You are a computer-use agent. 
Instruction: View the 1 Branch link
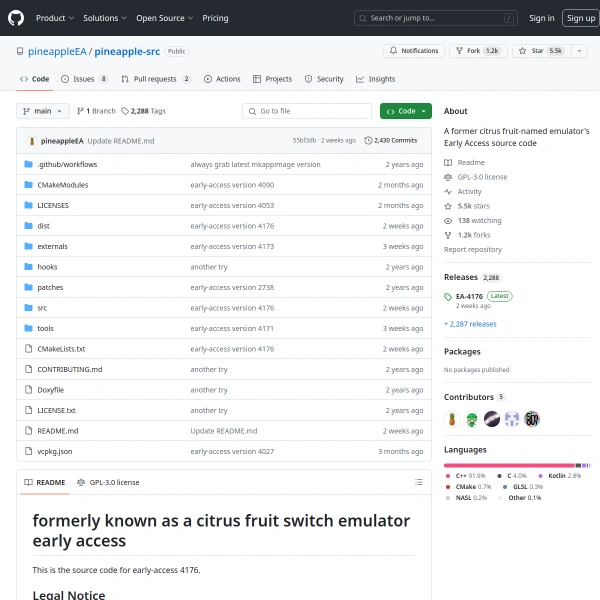(x=96, y=111)
